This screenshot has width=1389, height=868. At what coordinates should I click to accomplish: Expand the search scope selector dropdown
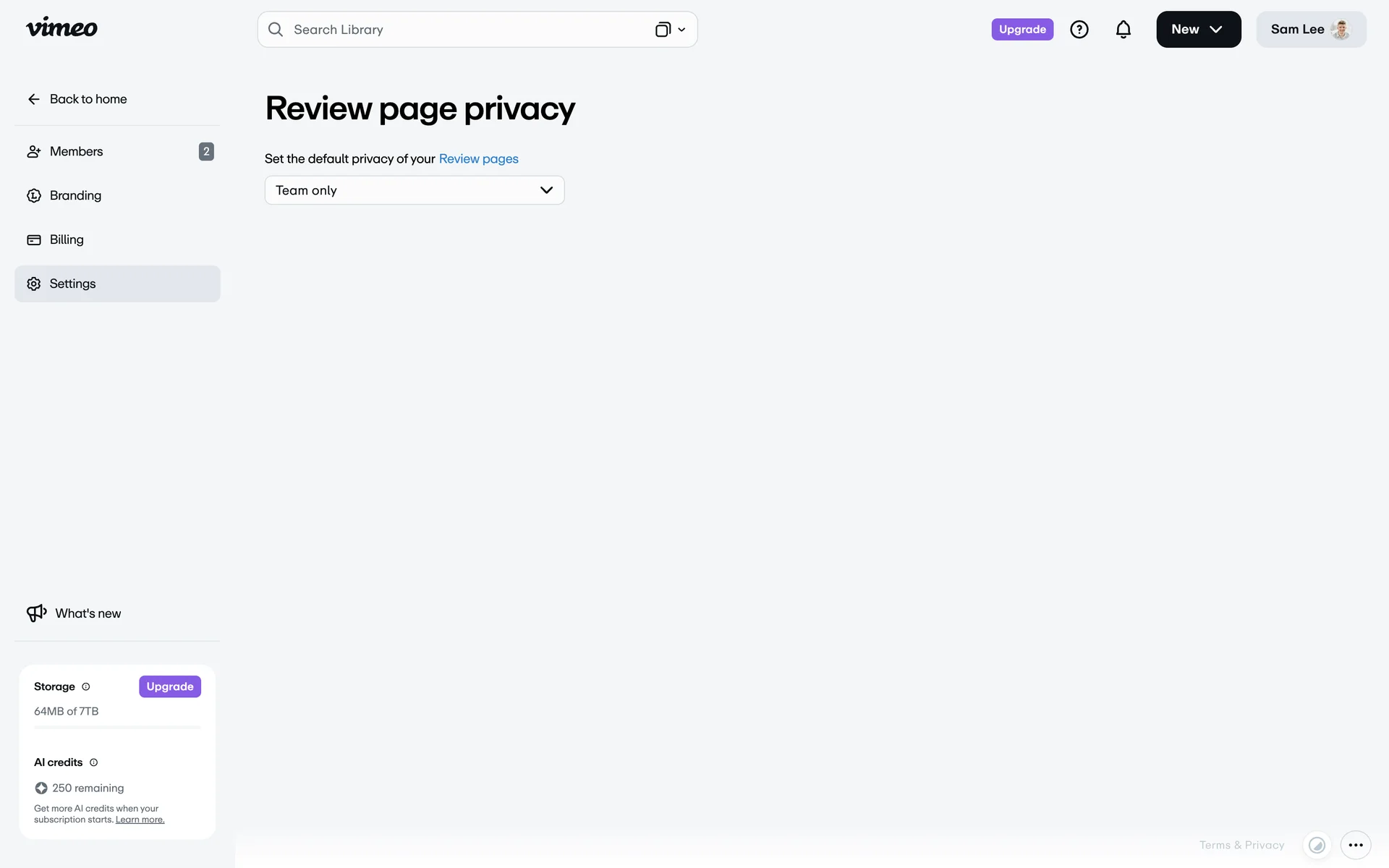(x=671, y=30)
